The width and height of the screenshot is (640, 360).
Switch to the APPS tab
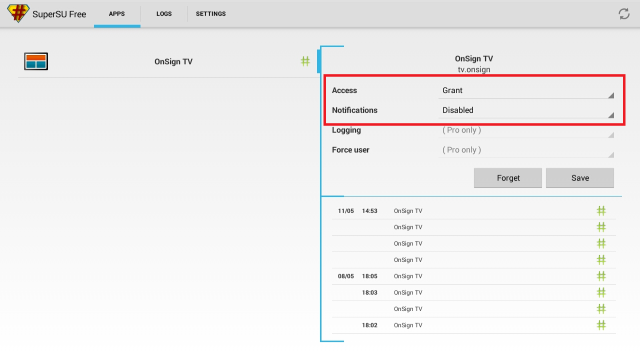tap(117, 14)
